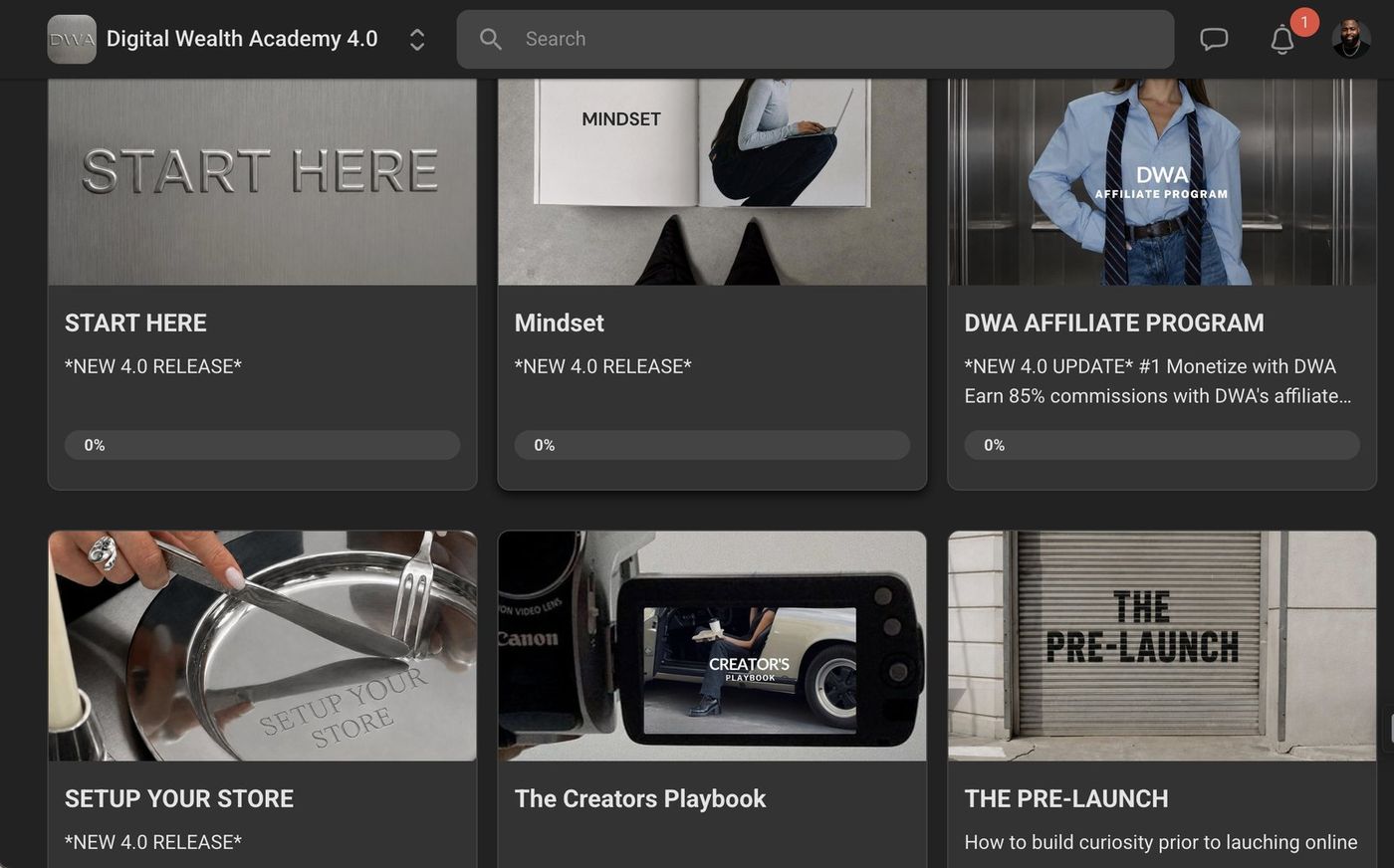Click Mindset 0% progress bar

pyautogui.click(x=712, y=445)
